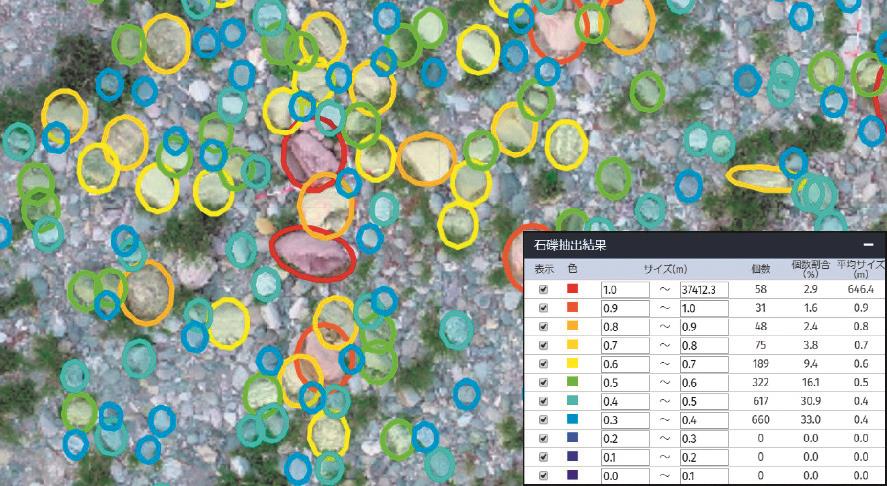Select the lower bound field of the green 0.5 row
The height and width of the screenshot is (486, 887).
point(625,382)
